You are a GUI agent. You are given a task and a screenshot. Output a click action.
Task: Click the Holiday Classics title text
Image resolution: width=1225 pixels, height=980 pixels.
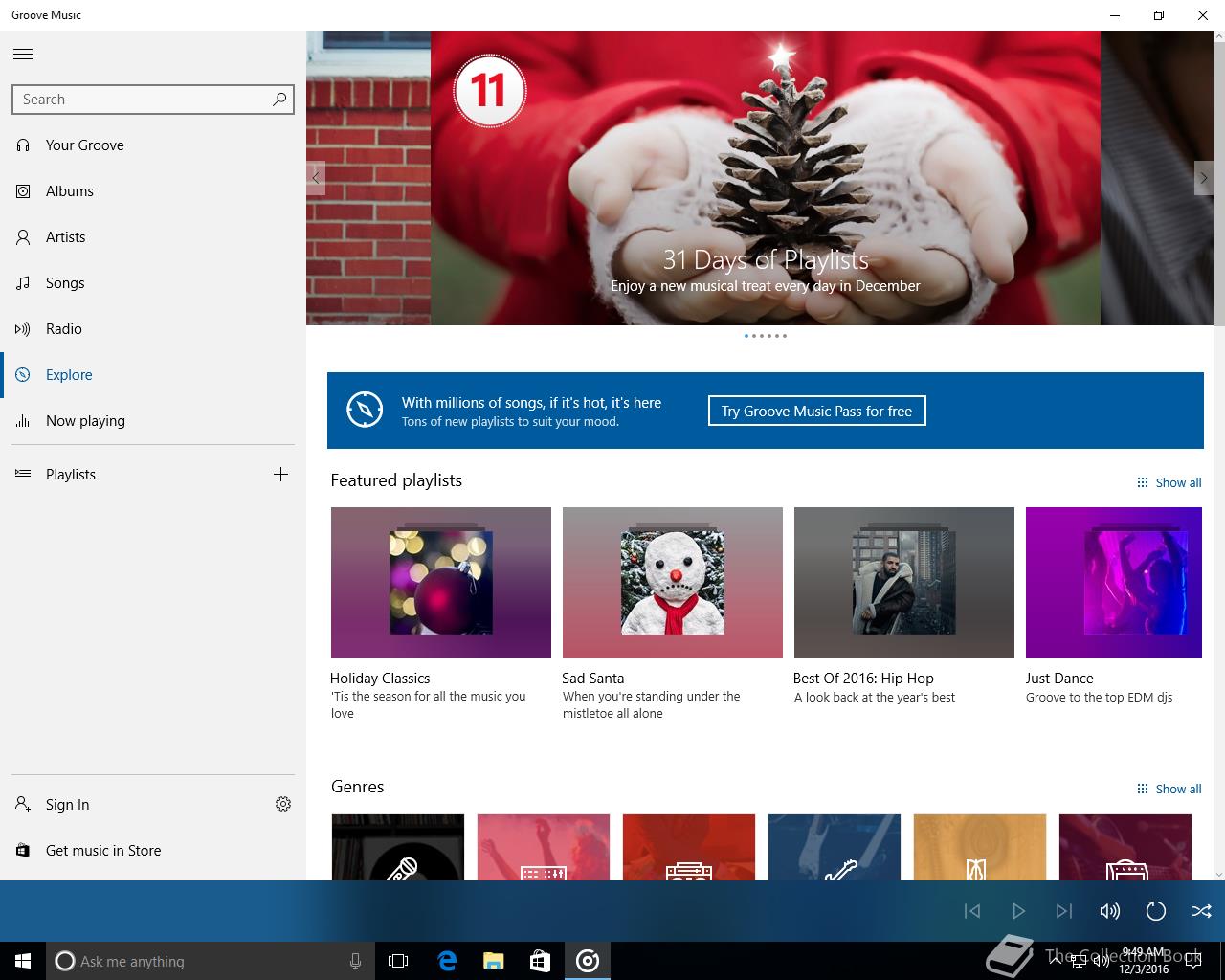pyautogui.click(x=380, y=678)
